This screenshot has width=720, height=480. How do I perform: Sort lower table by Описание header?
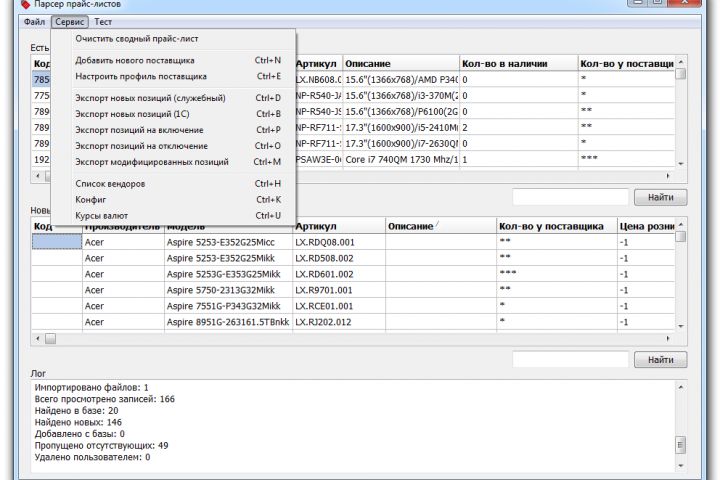point(440,226)
